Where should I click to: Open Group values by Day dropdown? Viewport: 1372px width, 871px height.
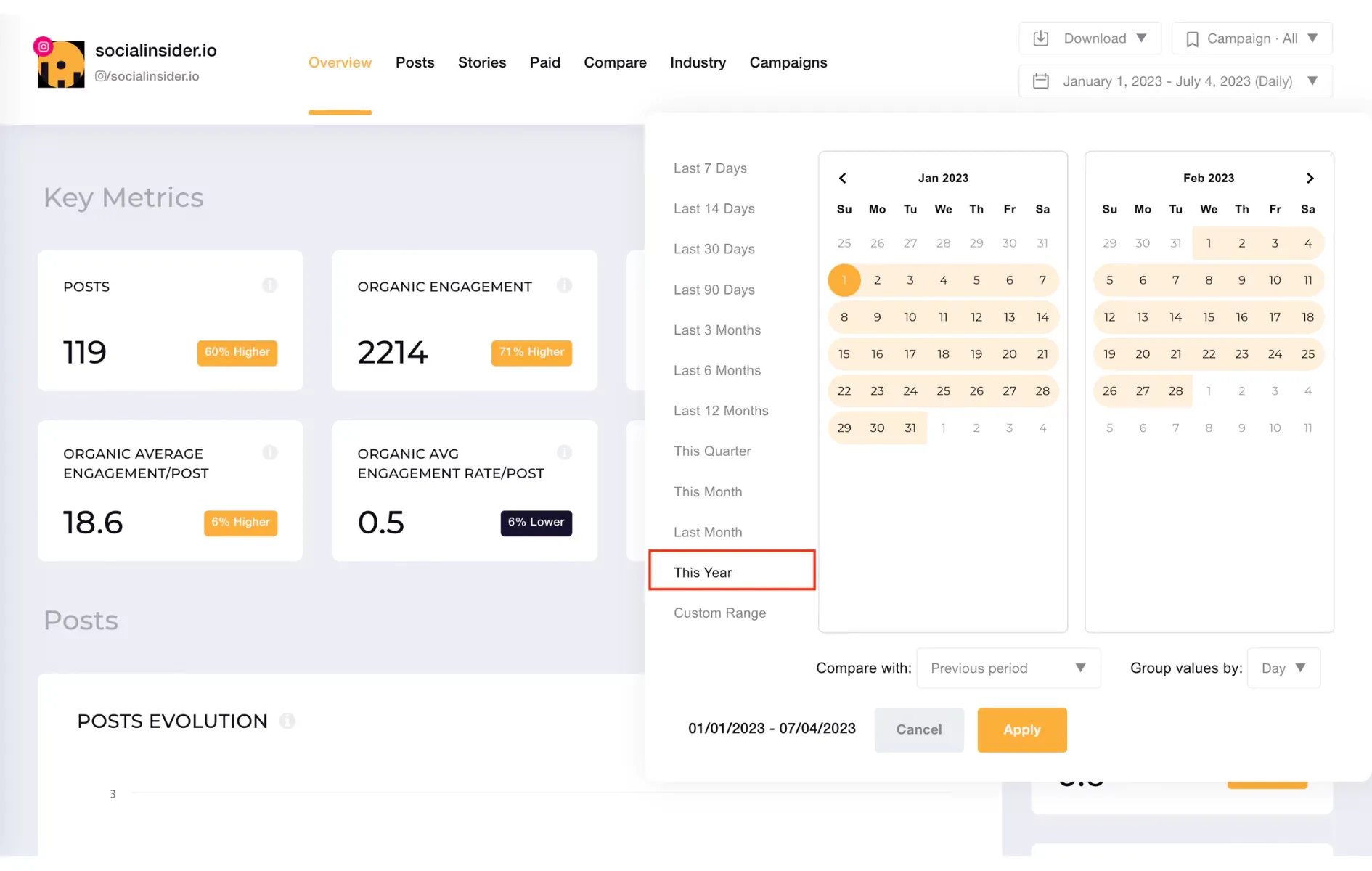coord(1283,668)
